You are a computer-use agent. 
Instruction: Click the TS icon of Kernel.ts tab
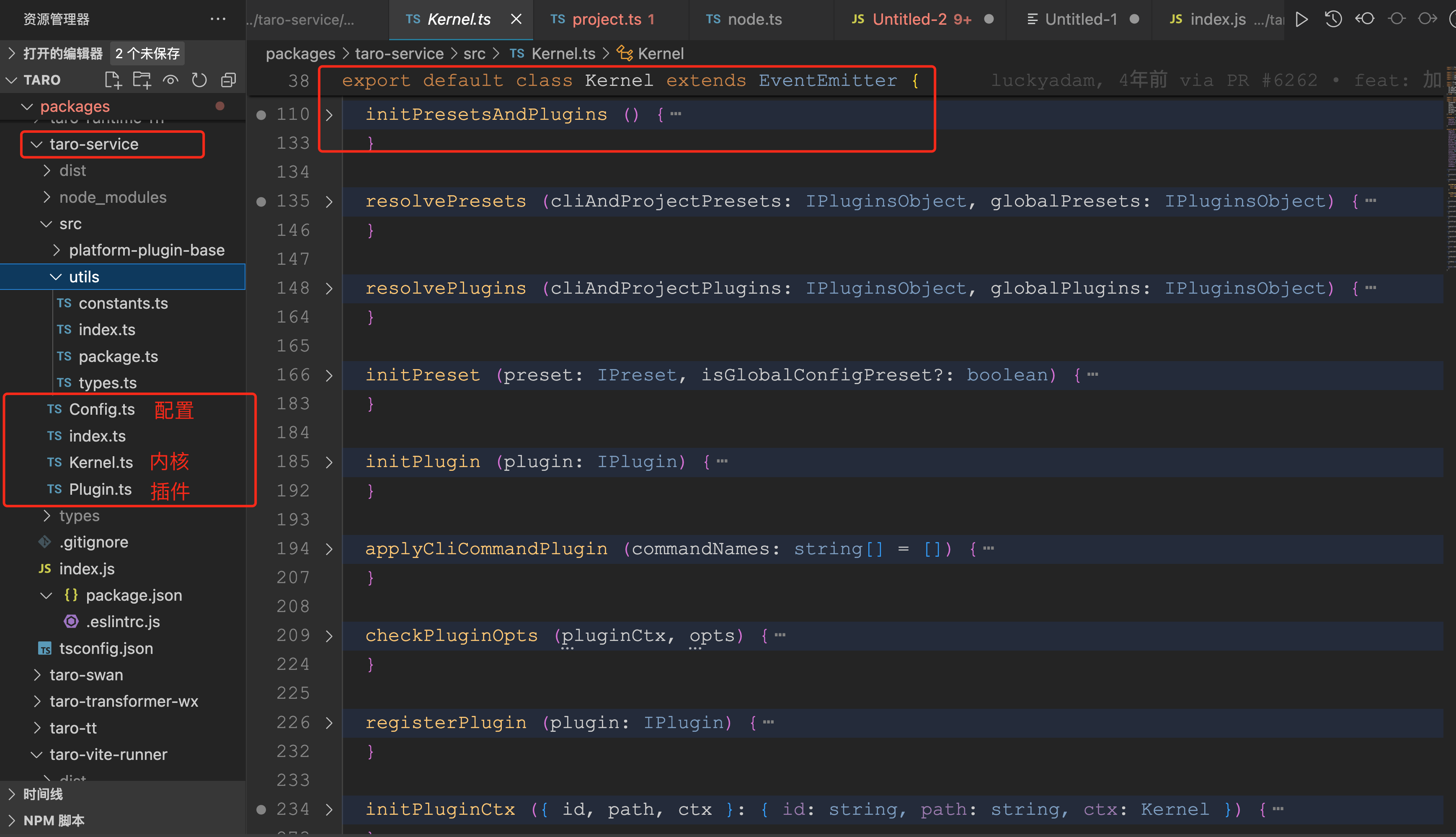click(x=413, y=19)
